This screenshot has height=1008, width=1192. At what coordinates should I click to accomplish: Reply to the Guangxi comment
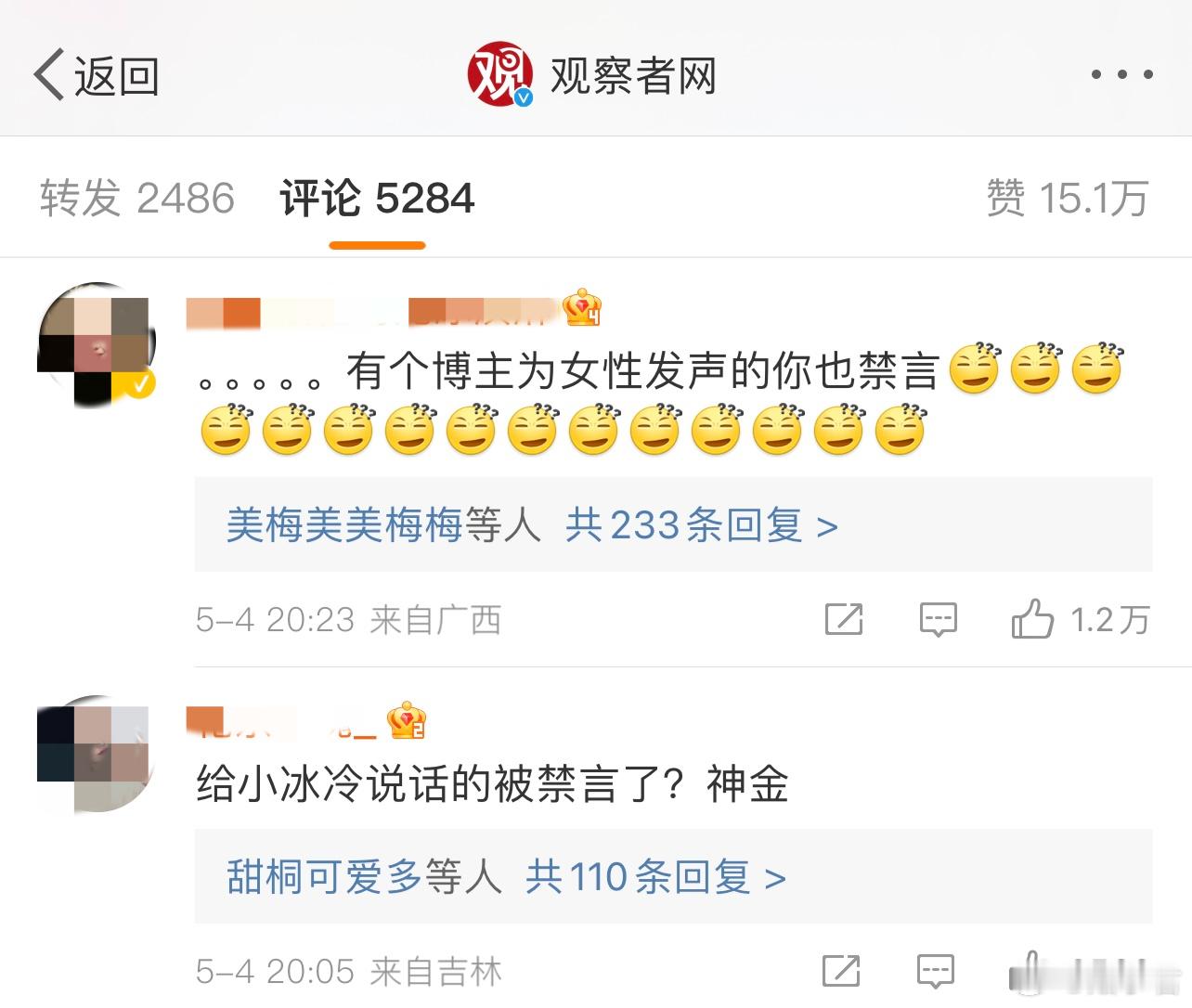(x=938, y=619)
